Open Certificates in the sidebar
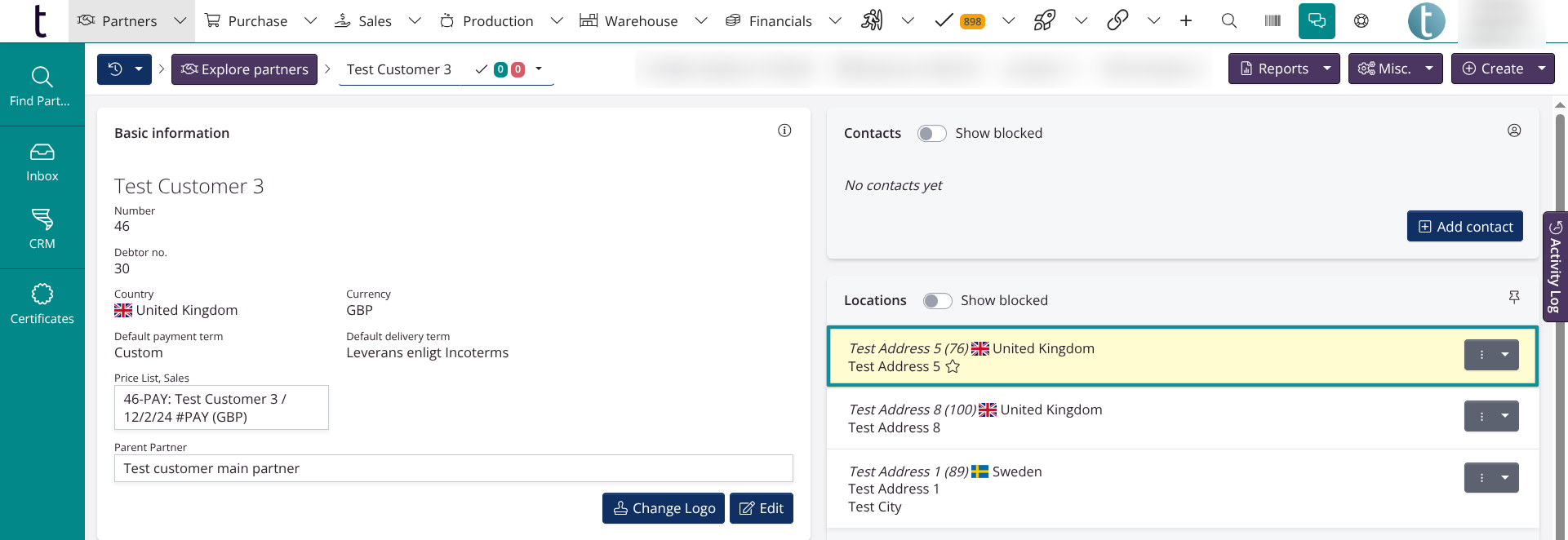The height and width of the screenshot is (540, 1568). (x=42, y=304)
